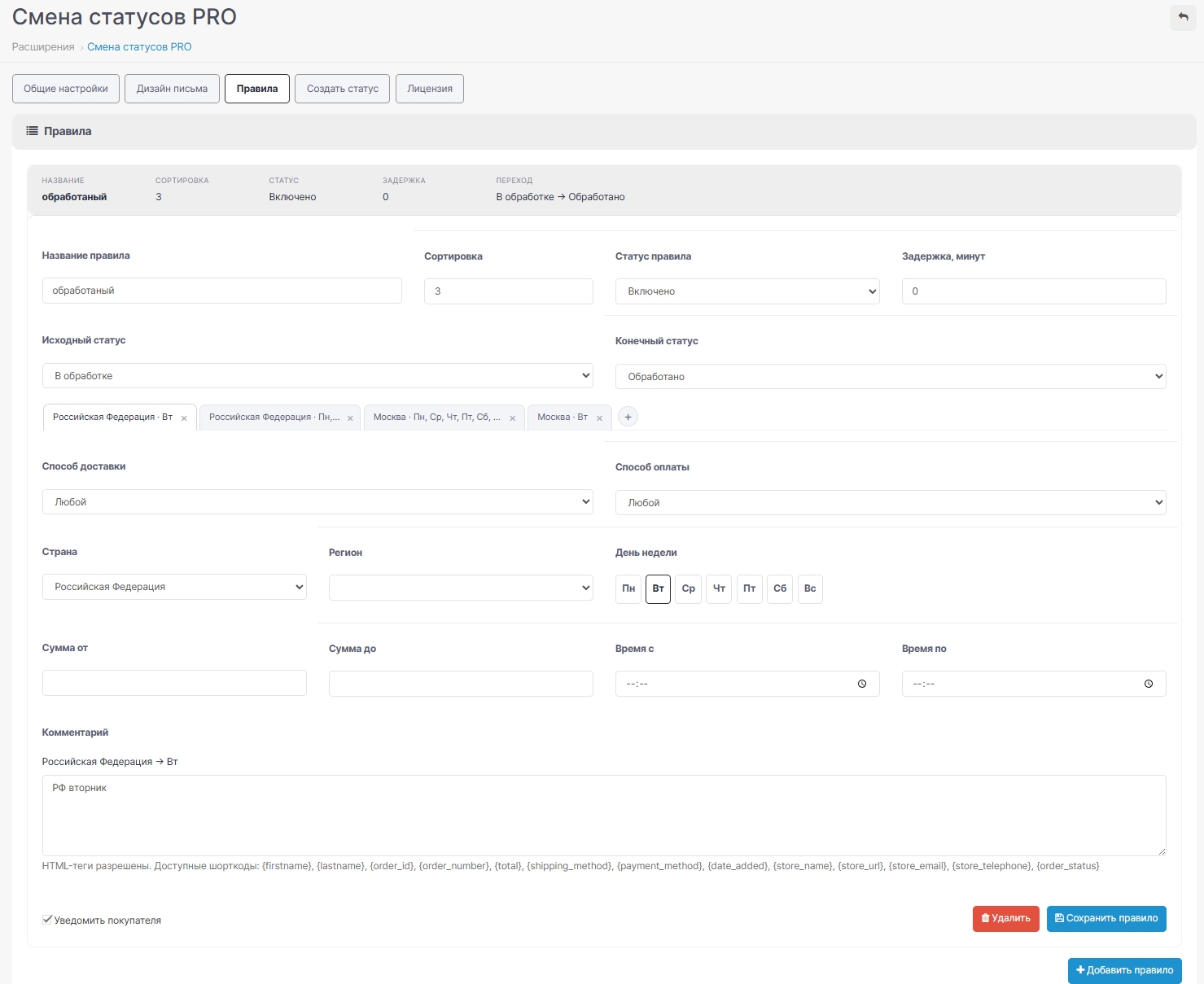Image resolution: width=1204 pixels, height=984 pixels.
Task: Open the 'Время с' clock picker icon
Action: [862, 684]
